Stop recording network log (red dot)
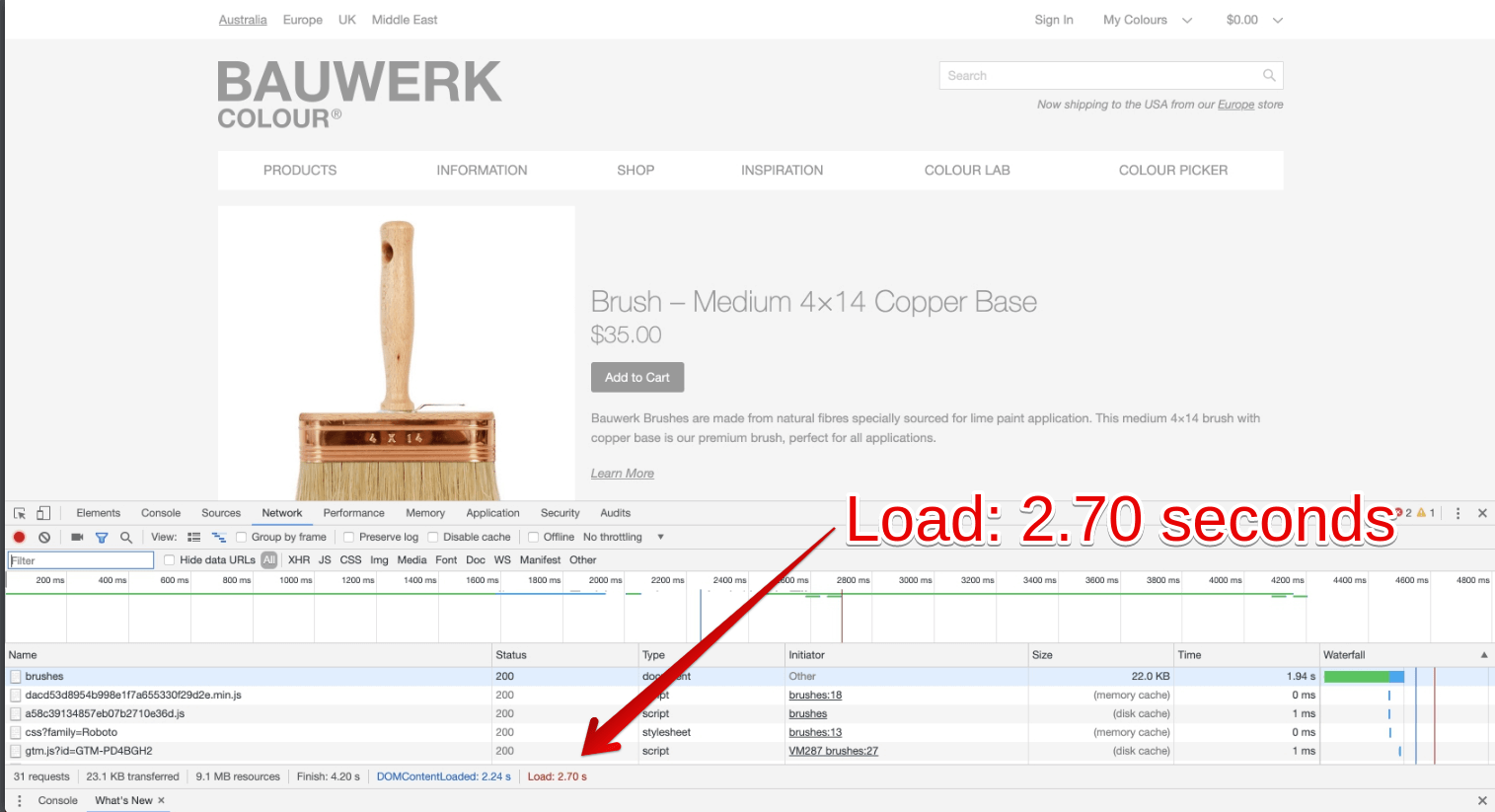 [19, 537]
